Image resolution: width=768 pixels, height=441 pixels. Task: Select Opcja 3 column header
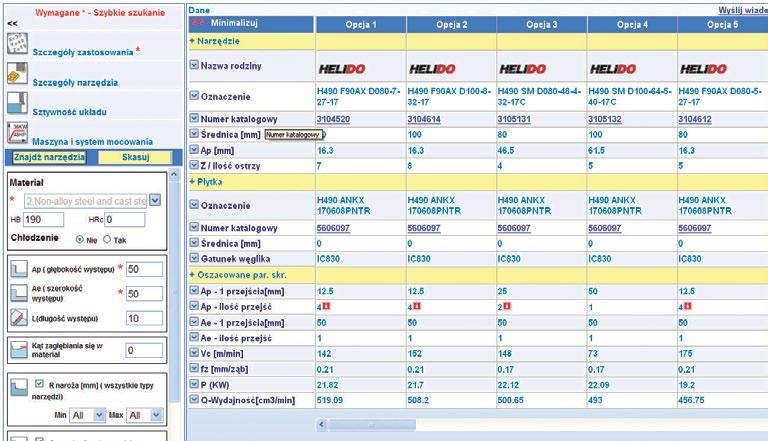(x=542, y=24)
